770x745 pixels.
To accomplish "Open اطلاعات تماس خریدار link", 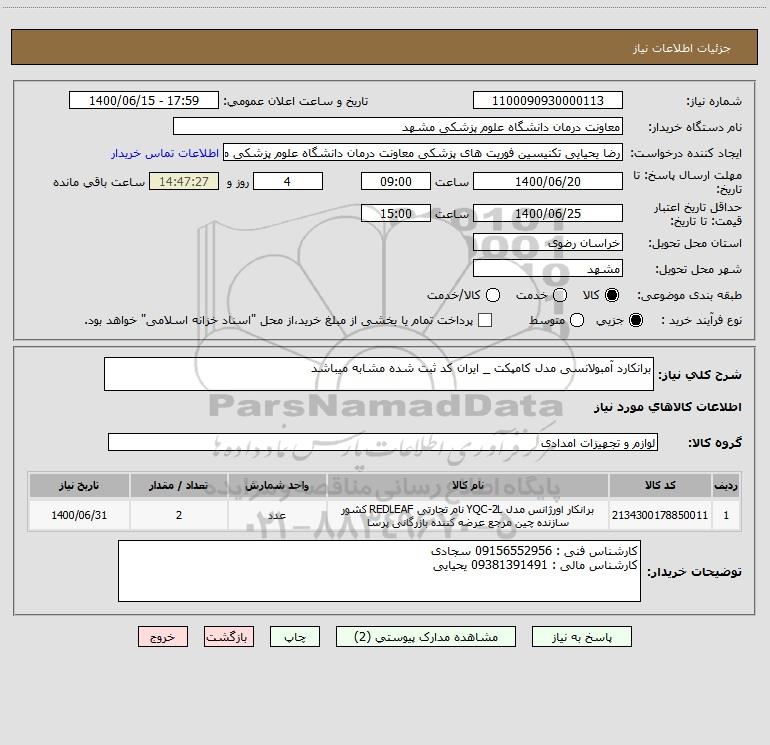I will (x=165, y=153).
